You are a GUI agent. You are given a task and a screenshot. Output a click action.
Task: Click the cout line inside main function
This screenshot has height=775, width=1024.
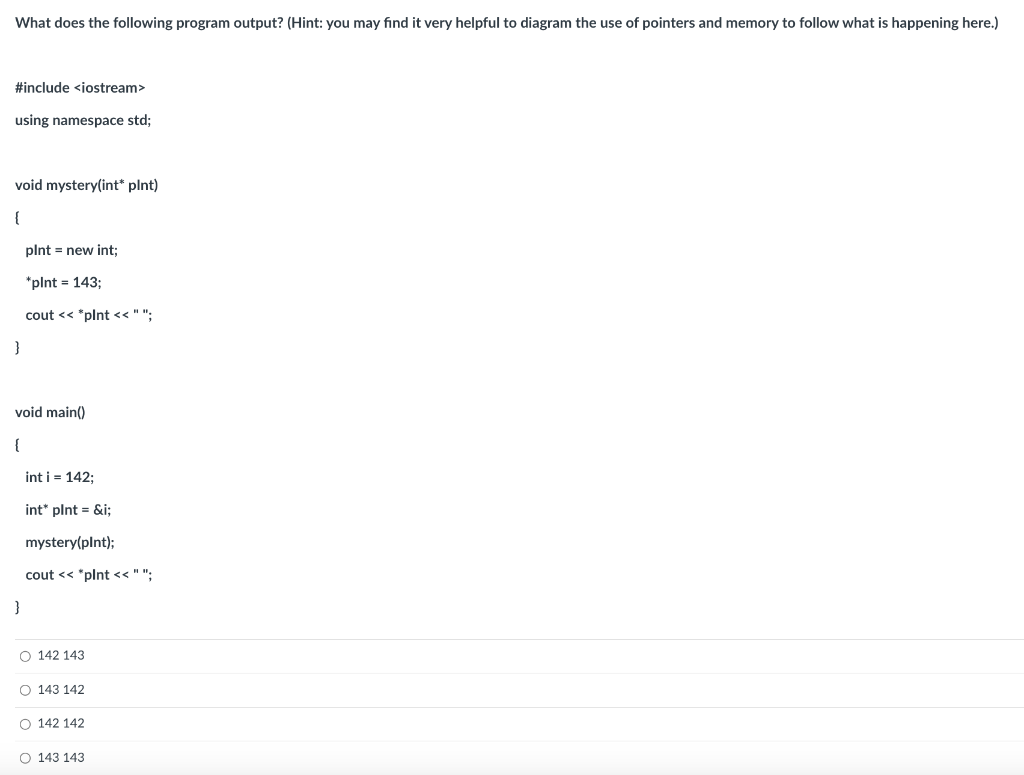(x=88, y=574)
